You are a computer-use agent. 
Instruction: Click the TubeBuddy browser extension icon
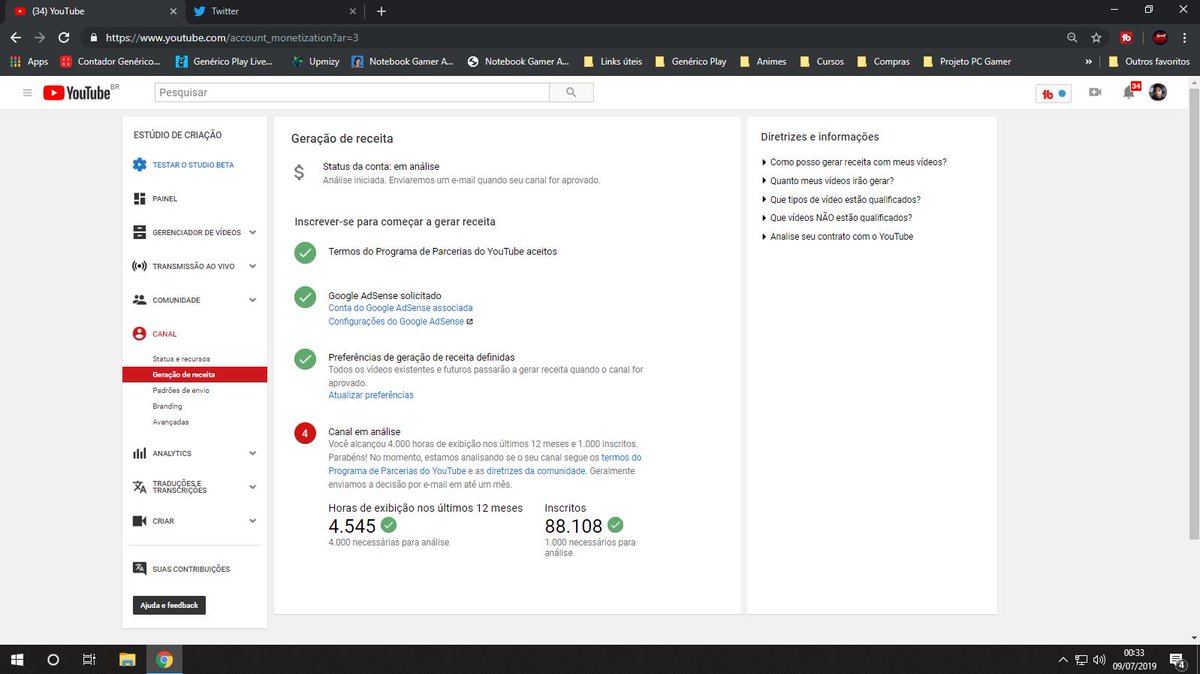point(1127,37)
